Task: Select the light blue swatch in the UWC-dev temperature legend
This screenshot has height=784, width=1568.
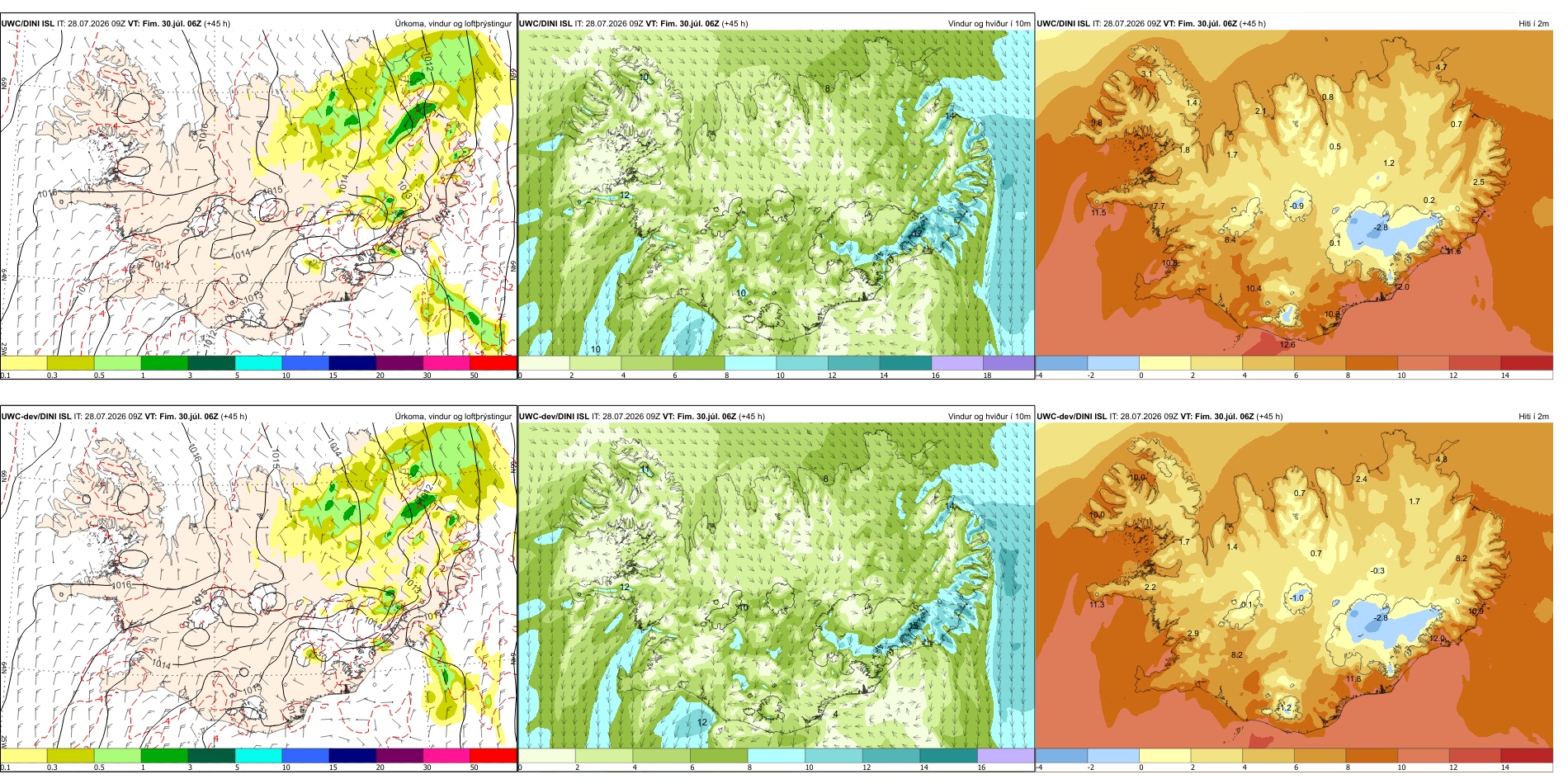Action: click(1113, 755)
